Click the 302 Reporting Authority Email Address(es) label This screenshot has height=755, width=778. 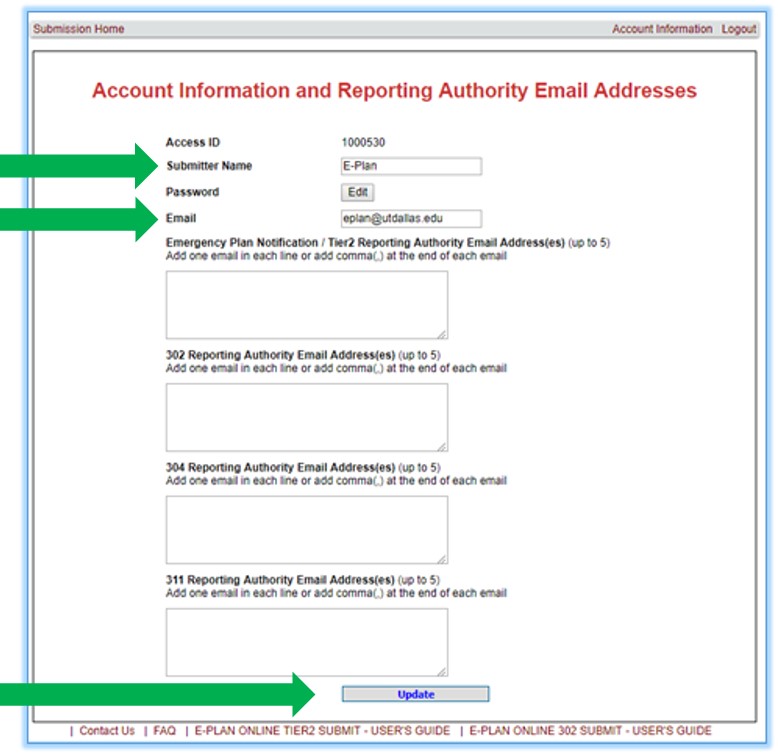(280, 356)
